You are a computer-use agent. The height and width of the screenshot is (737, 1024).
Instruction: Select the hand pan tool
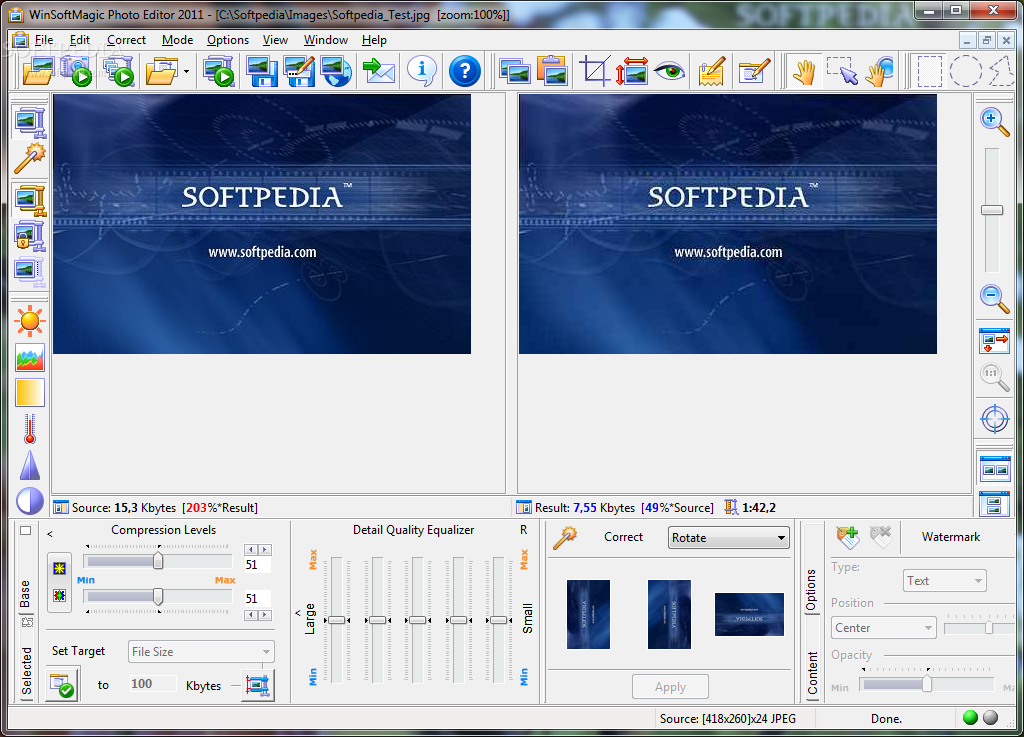click(x=805, y=71)
